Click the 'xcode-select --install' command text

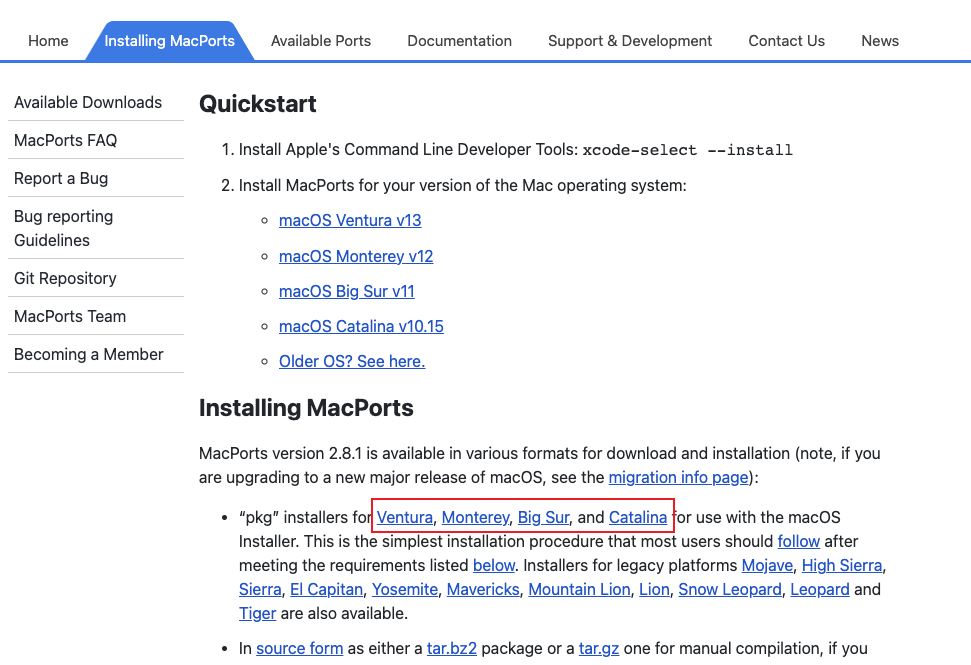tap(687, 150)
